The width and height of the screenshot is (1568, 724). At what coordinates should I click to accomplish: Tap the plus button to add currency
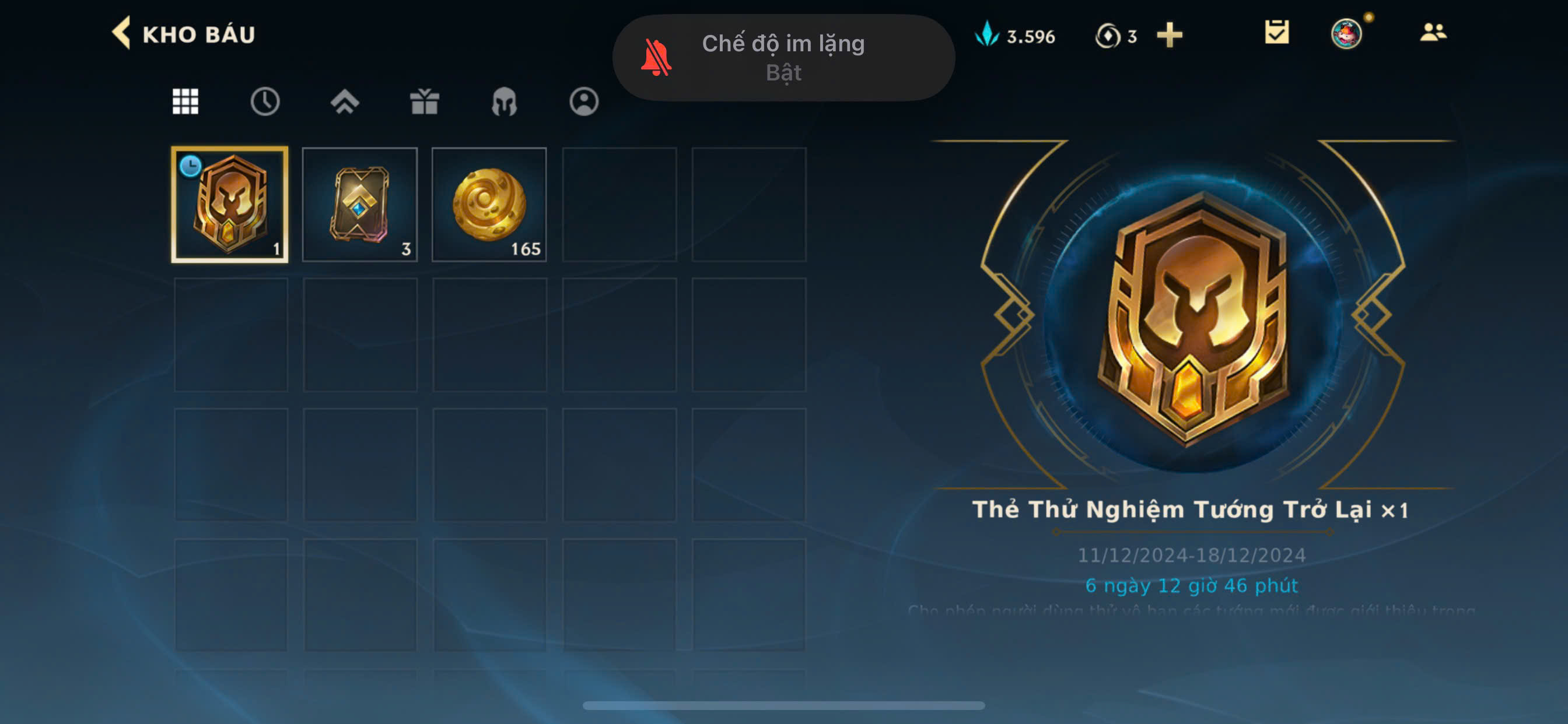pyautogui.click(x=1170, y=34)
